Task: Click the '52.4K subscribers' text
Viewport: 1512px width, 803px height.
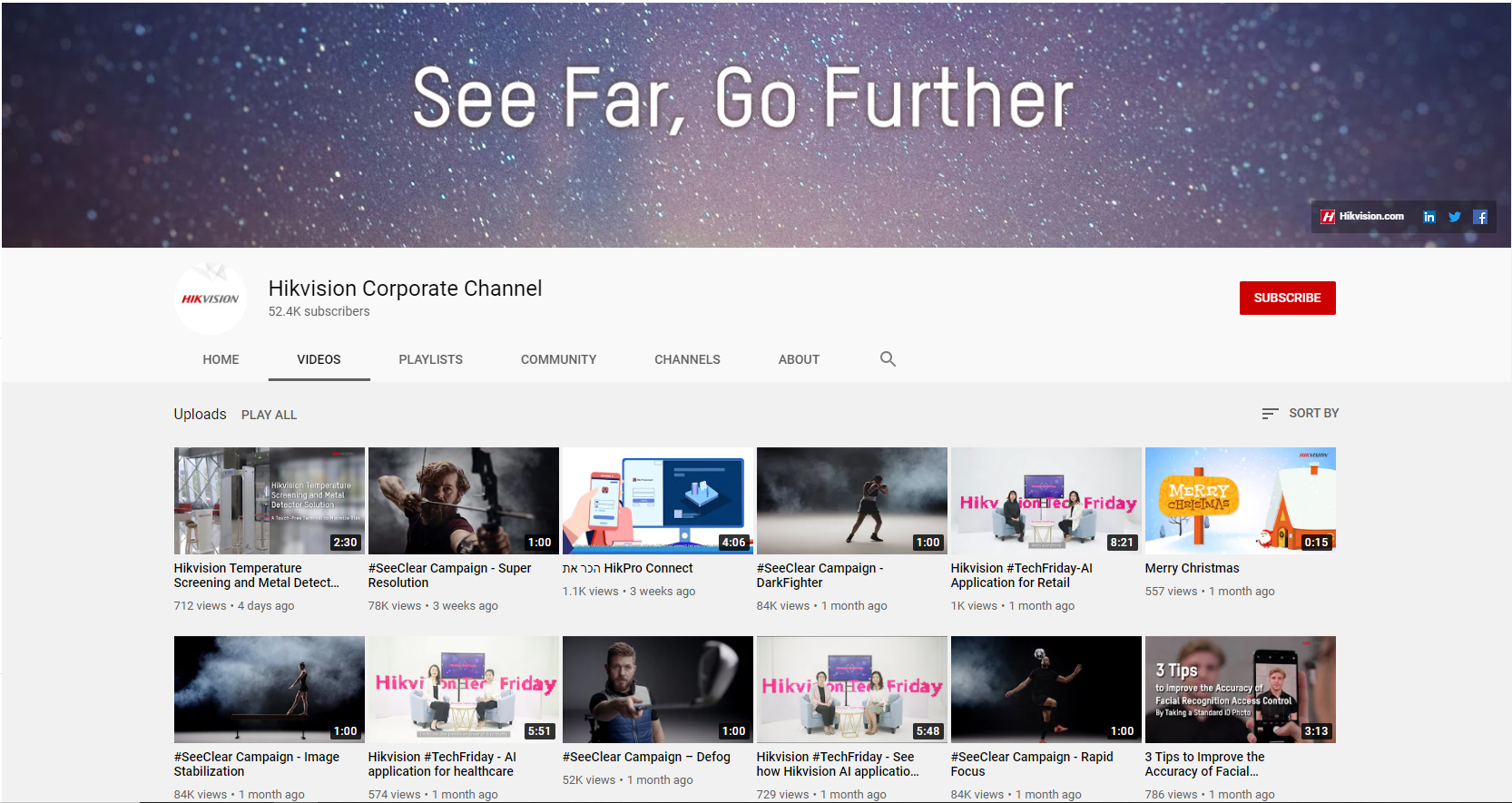Action: click(x=319, y=311)
